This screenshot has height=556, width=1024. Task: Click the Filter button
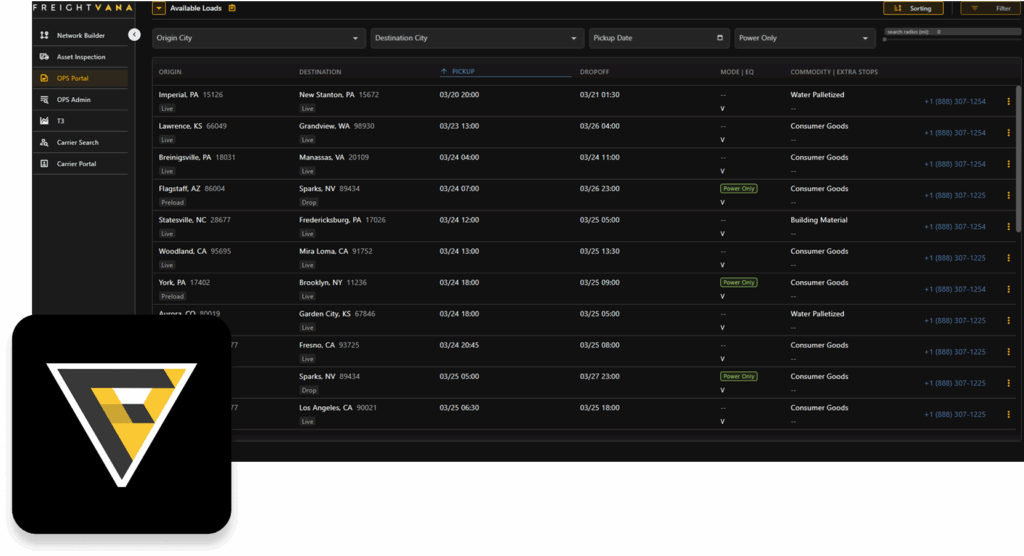(991, 8)
